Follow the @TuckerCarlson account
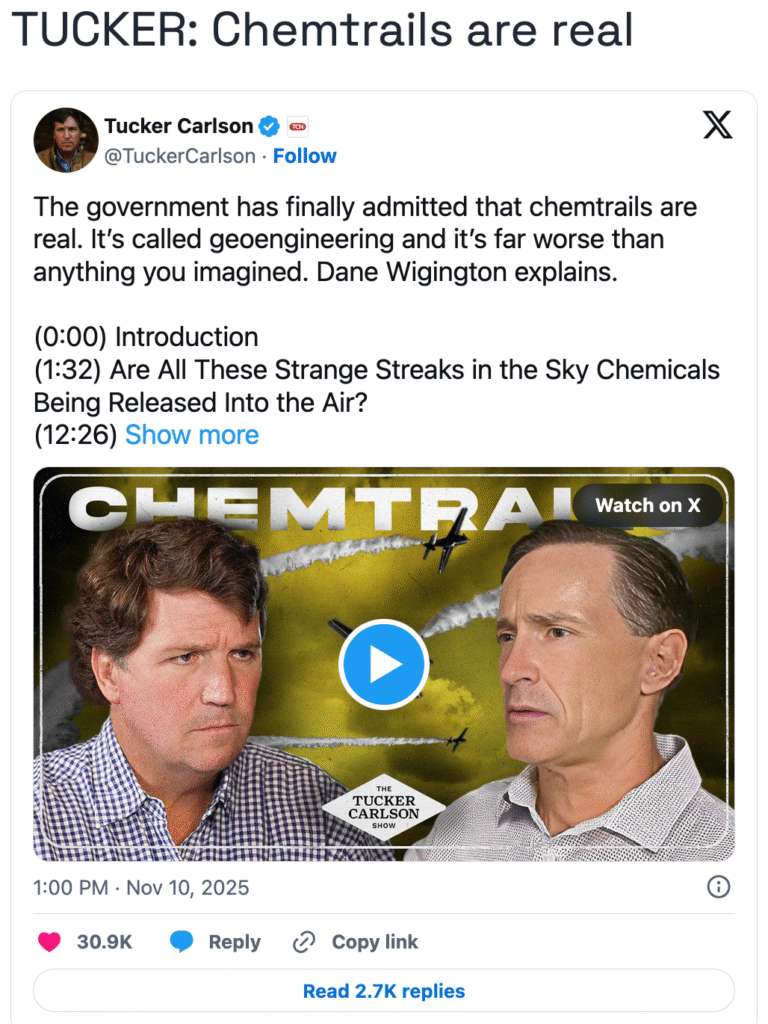Image resolution: width=768 pixels, height=1024 pixels. click(305, 156)
